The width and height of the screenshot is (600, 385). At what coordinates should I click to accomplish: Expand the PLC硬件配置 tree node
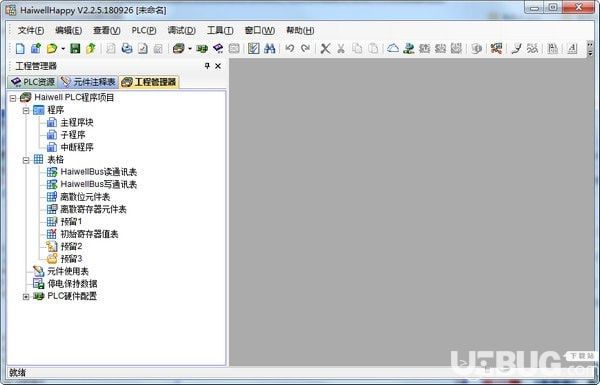pyautogui.click(x=26, y=297)
